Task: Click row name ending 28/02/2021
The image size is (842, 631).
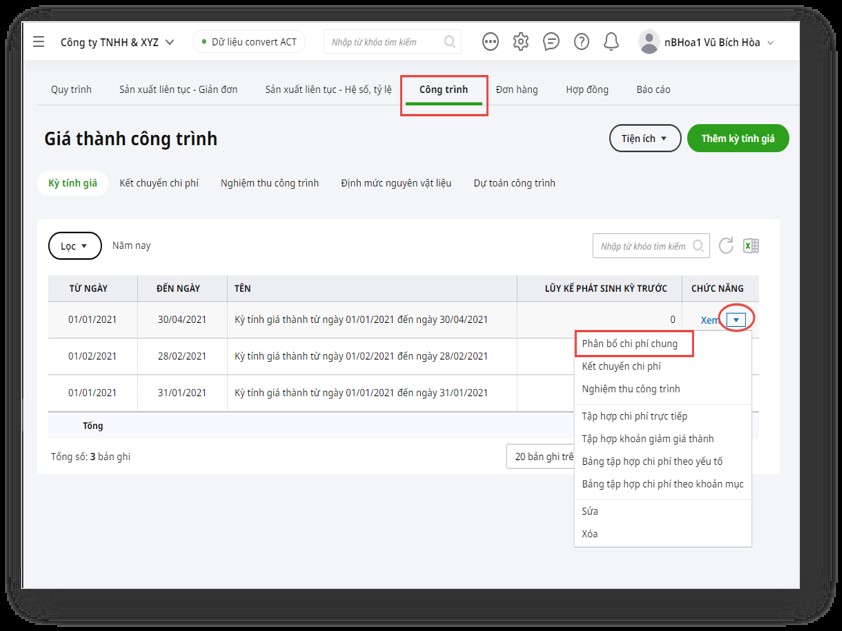Action: pyautogui.click(x=361, y=356)
